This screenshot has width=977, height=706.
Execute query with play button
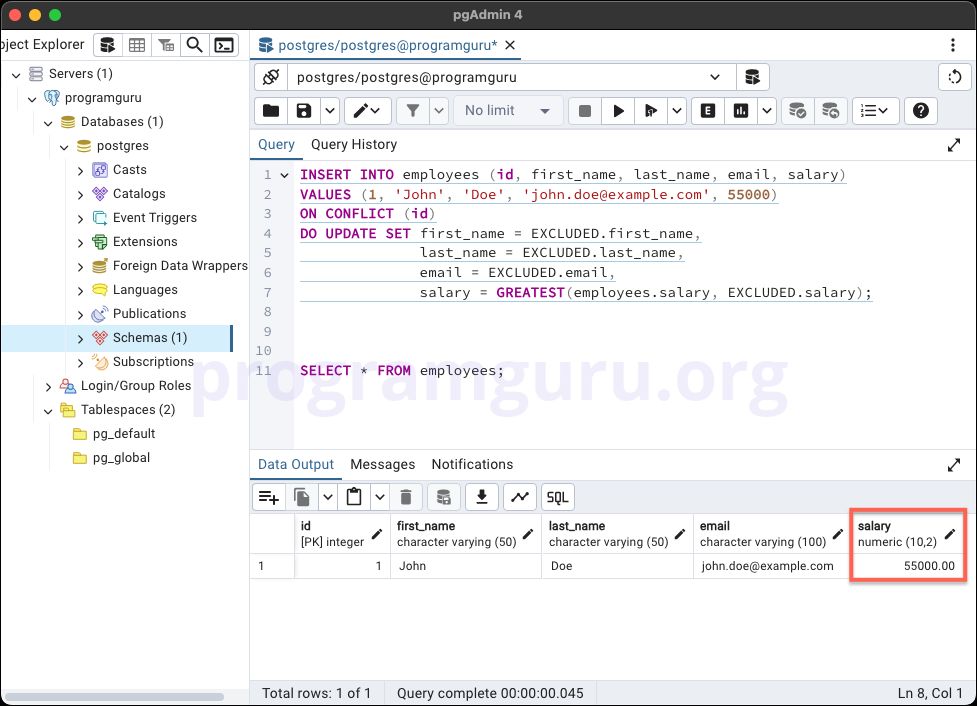(618, 111)
